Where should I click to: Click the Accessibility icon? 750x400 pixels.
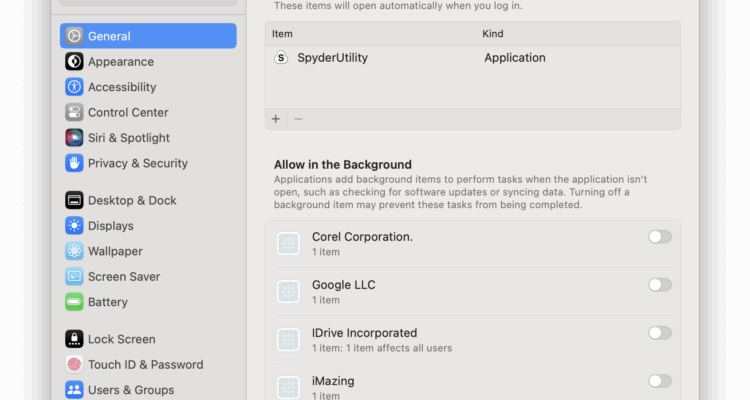point(74,87)
